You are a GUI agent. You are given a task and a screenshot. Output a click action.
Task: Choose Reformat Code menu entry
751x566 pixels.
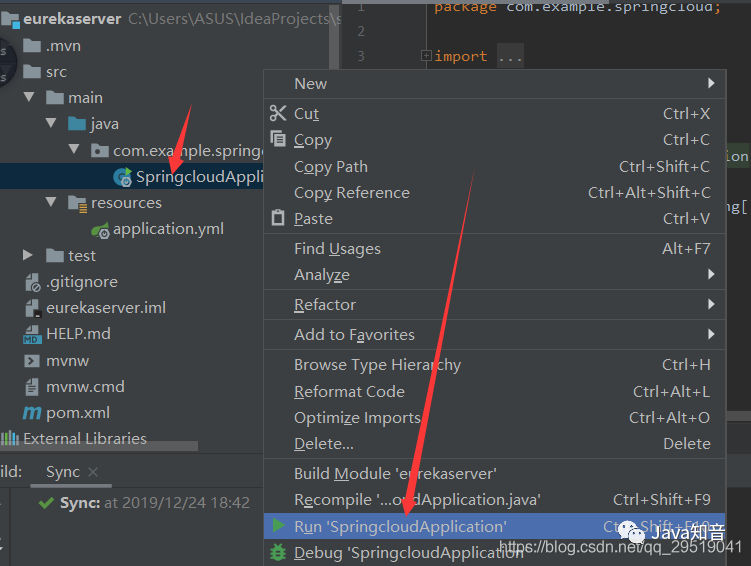click(x=495, y=392)
